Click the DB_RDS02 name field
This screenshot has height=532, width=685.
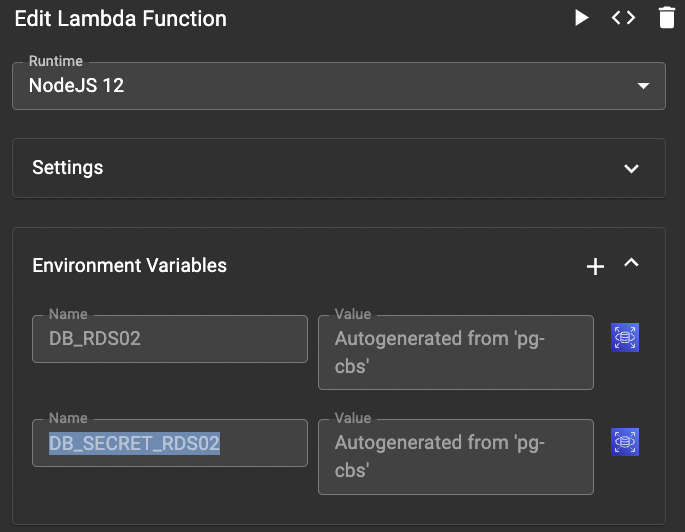coord(169,339)
